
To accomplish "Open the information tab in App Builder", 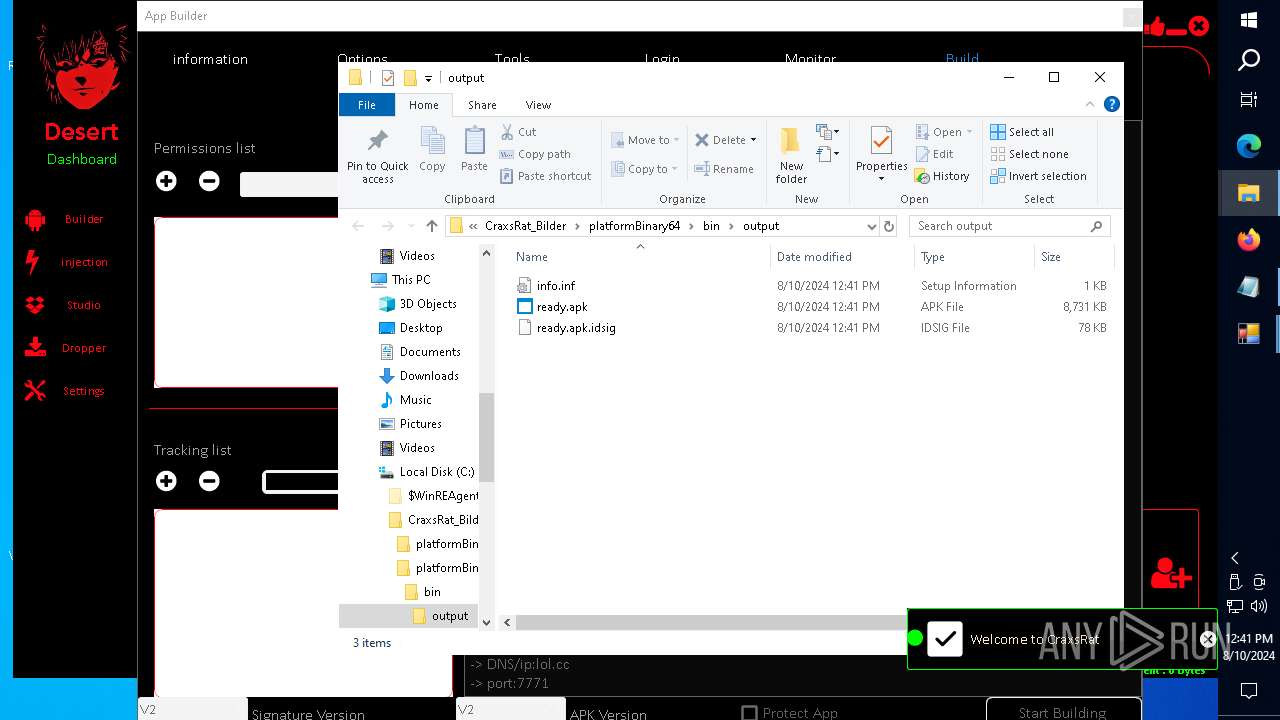I will (x=210, y=59).
